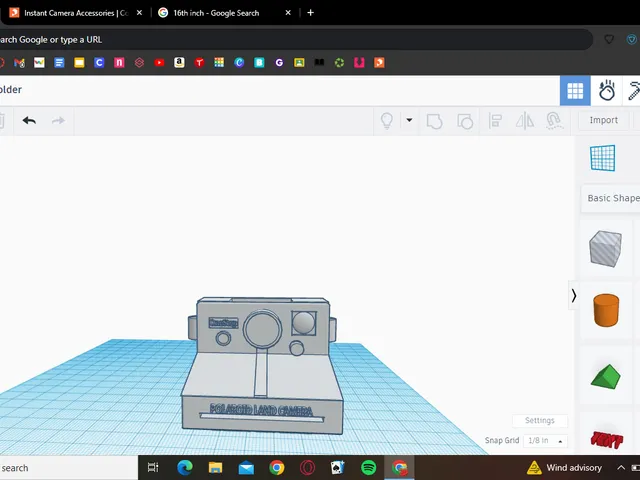Screen dimensions: 640x480
Task: Pick the green Roof shape
Action: tap(606, 376)
